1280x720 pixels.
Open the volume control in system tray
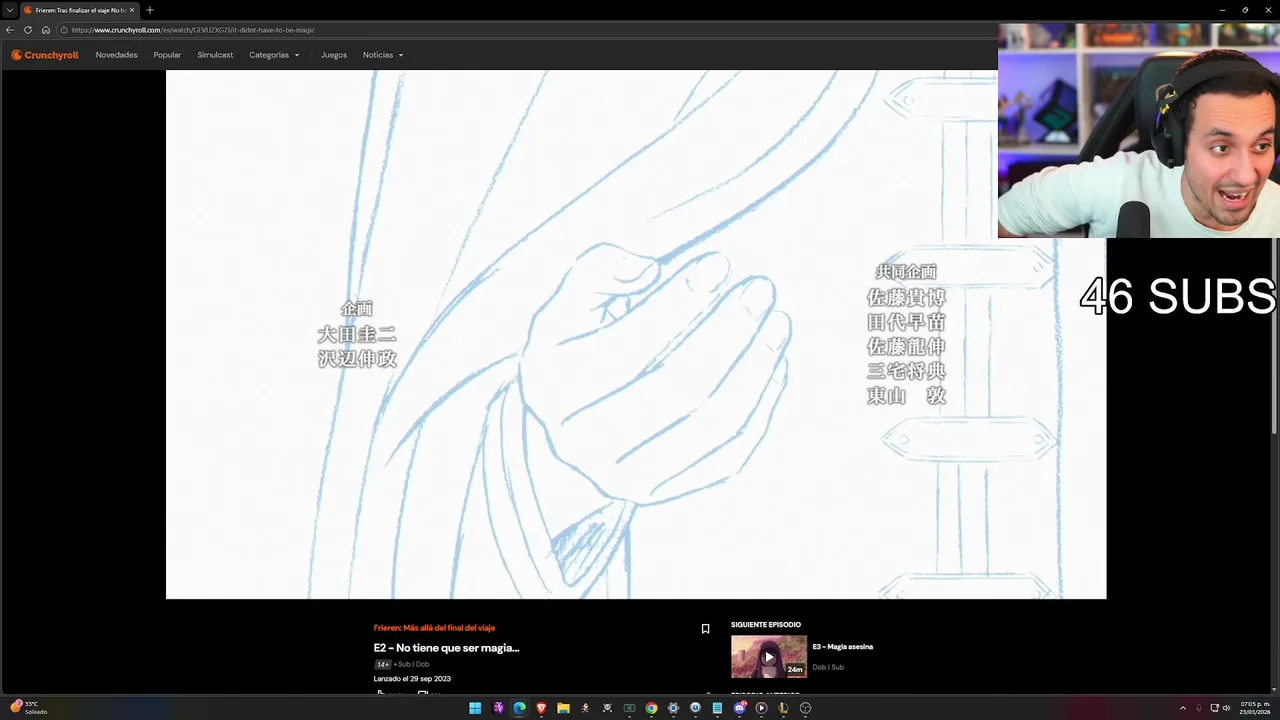click(1226, 708)
